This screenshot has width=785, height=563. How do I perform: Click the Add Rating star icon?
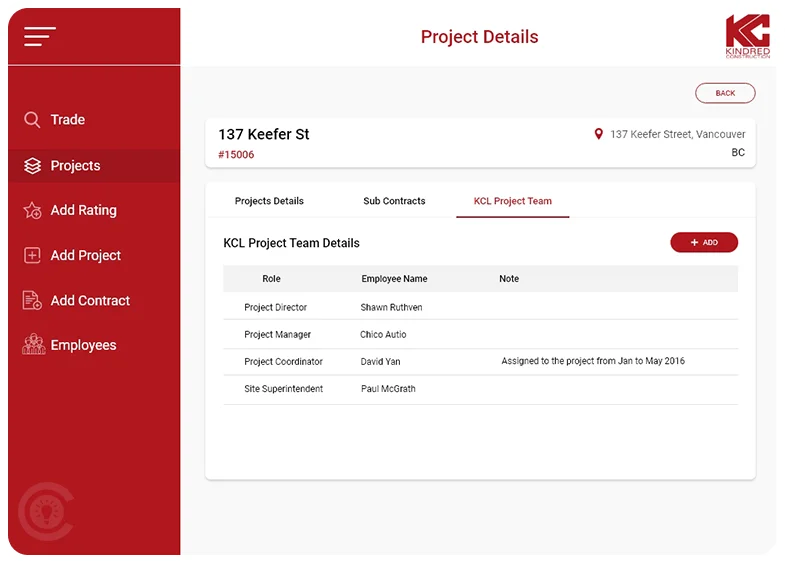32,211
